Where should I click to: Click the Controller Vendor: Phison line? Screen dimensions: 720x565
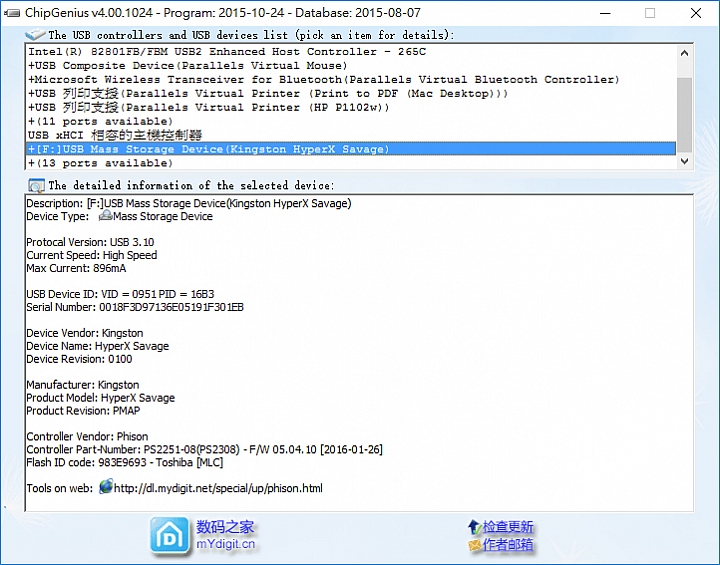coord(87,436)
